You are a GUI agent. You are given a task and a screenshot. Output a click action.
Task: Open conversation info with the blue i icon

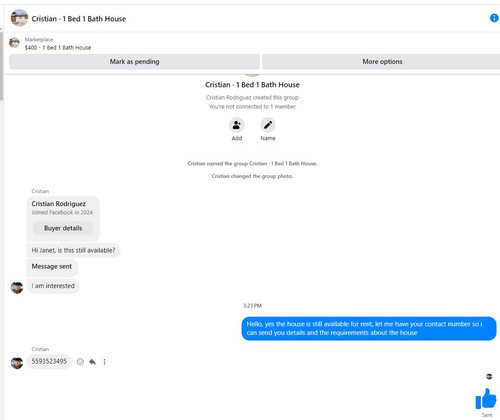click(x=494, y=18)
